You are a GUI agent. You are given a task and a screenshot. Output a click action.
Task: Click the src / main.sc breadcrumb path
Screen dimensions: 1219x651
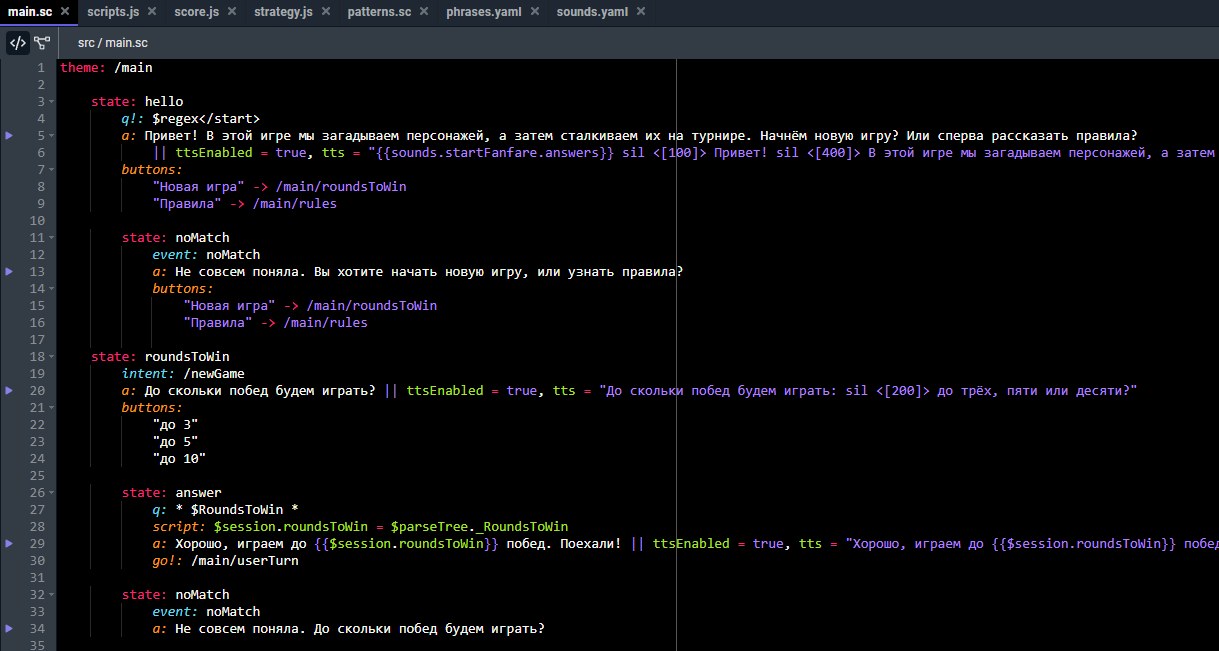tap(113, 43)
